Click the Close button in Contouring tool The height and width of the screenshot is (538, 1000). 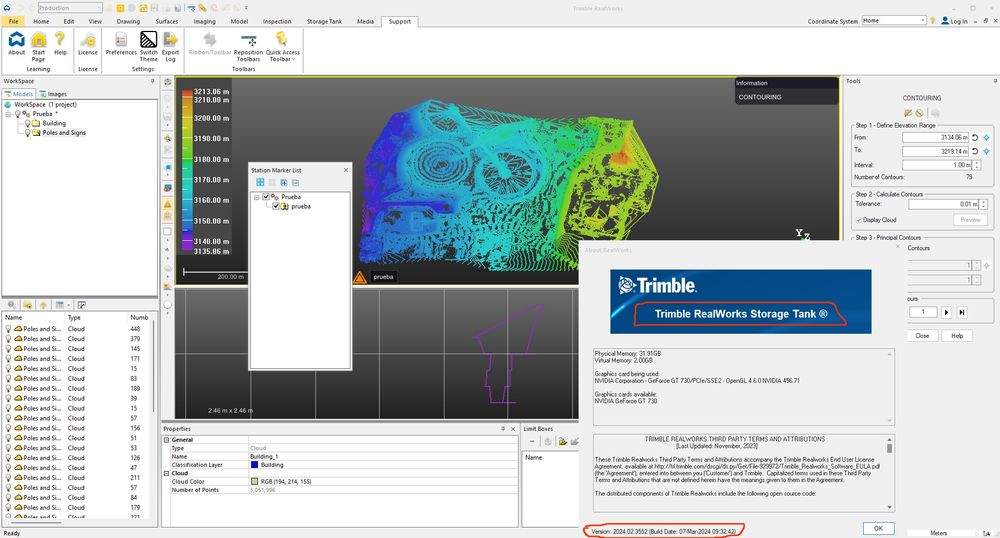coord(922,336)
